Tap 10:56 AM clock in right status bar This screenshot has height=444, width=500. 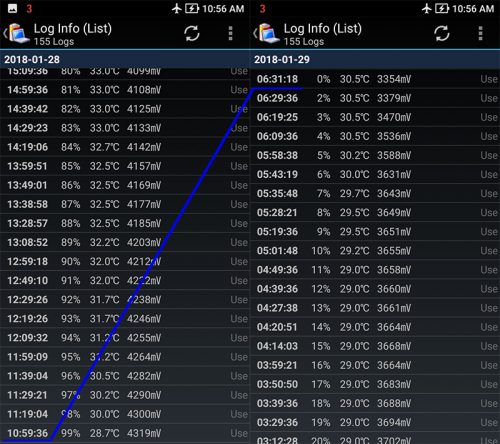473,9
